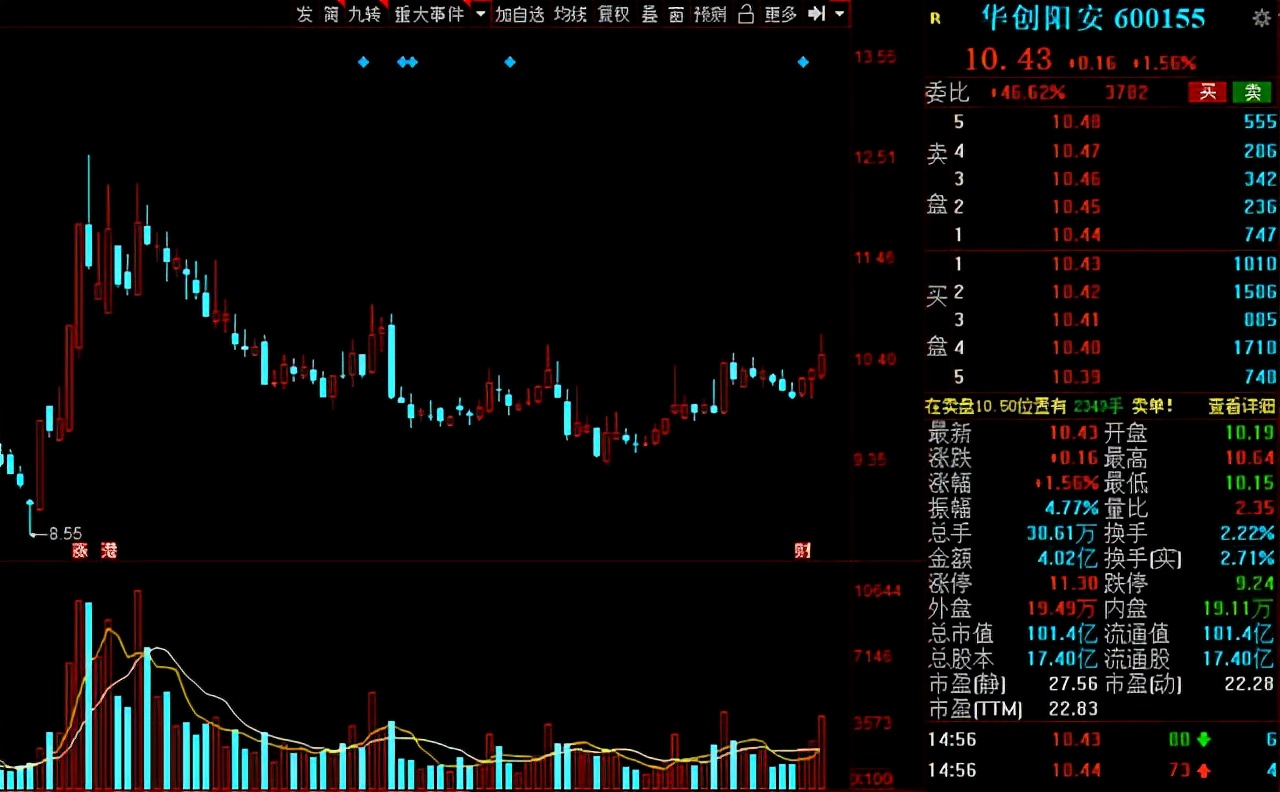Open the 复权 price adjustment option

pos(613,14)
